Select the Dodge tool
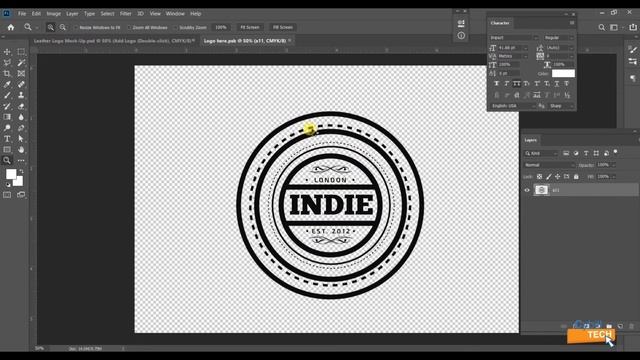 point(7,128)
